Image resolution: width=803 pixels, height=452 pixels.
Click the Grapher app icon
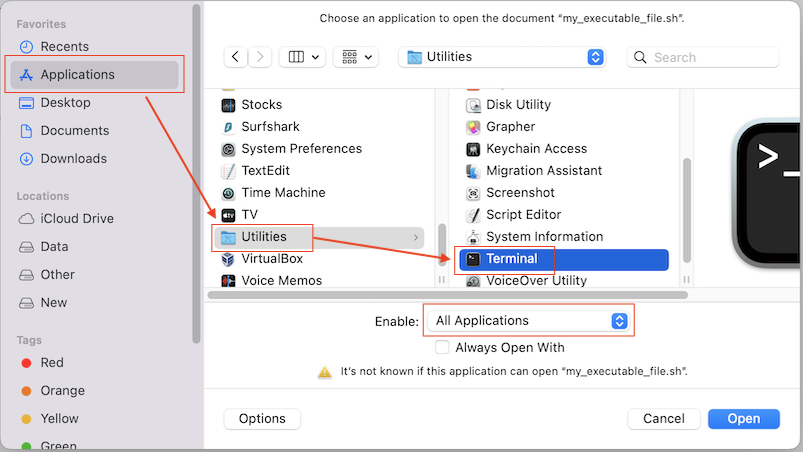[473, 127]
